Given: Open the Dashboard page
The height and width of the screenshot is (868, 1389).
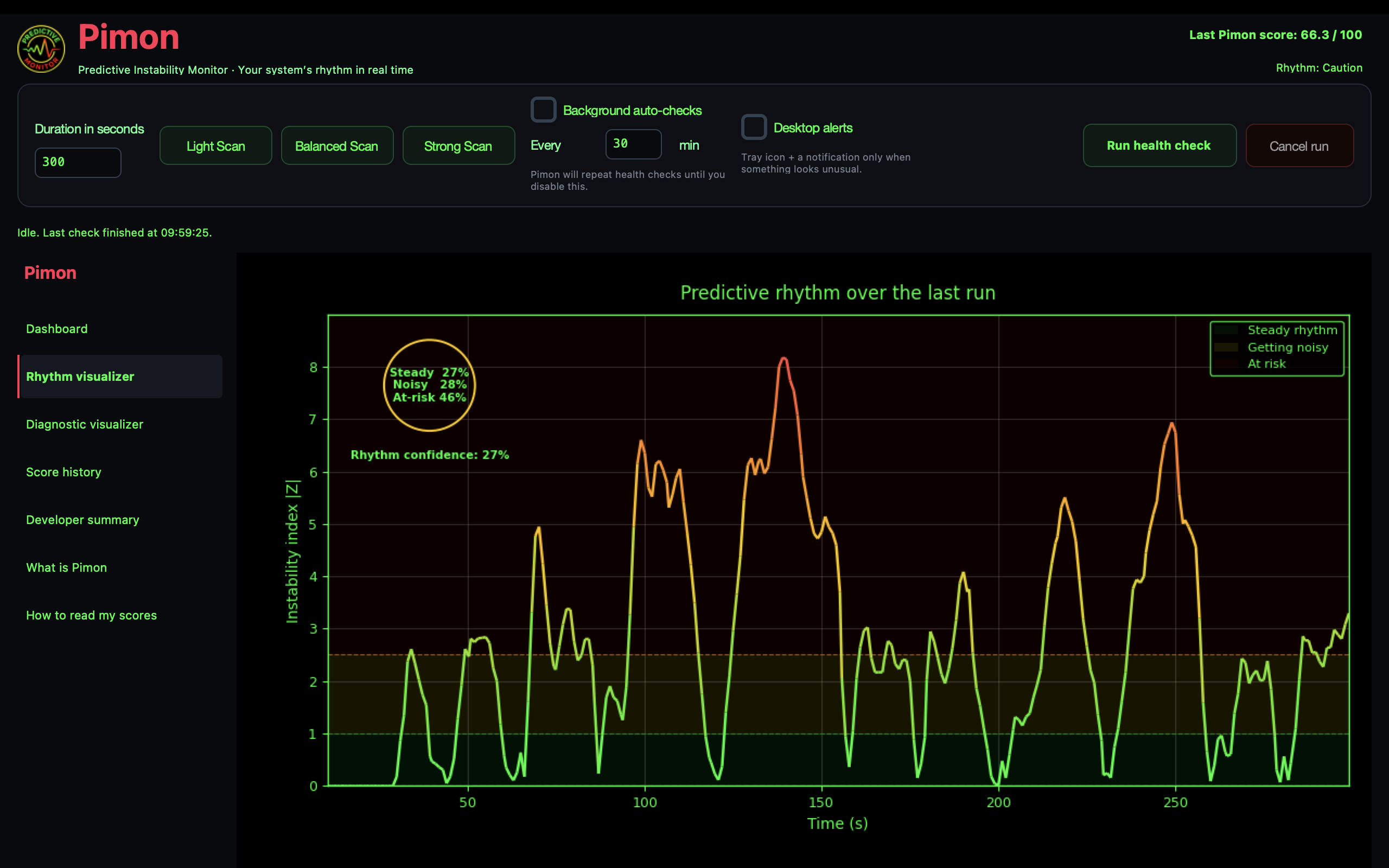Looking at the screenshot, I should (x=120, y=329).
